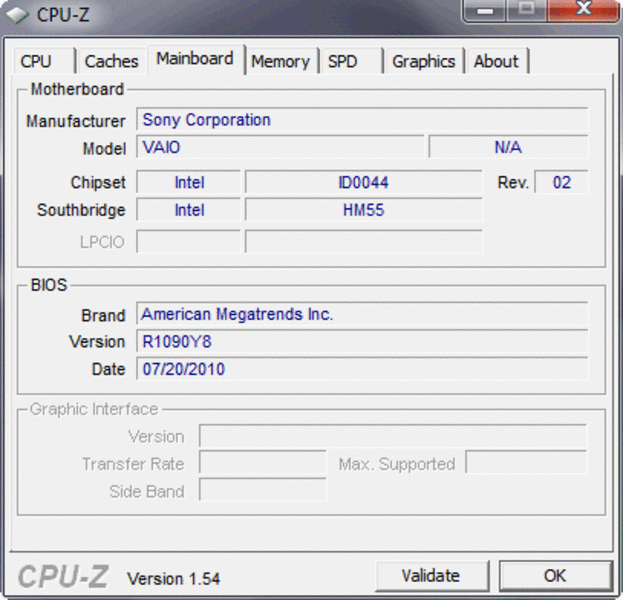Screen dimensions: 623x600
Task: Click the BIOS Brand label
Action: (x=103, y=315)
